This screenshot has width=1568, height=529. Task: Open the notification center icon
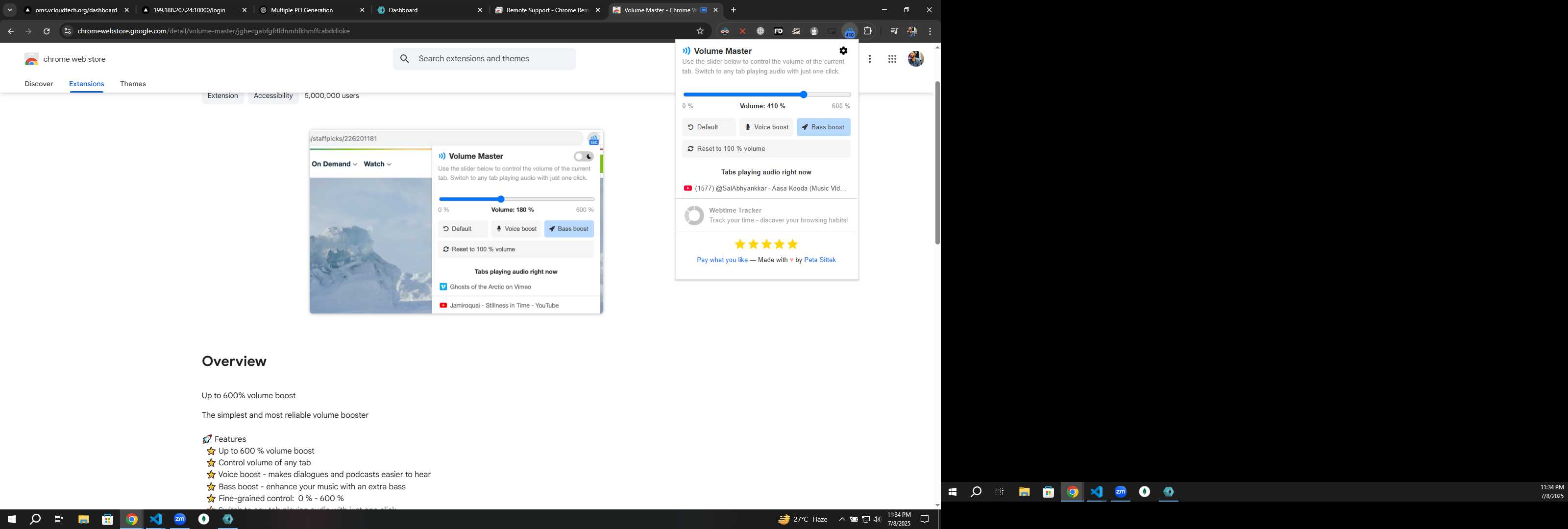point(925,519)
